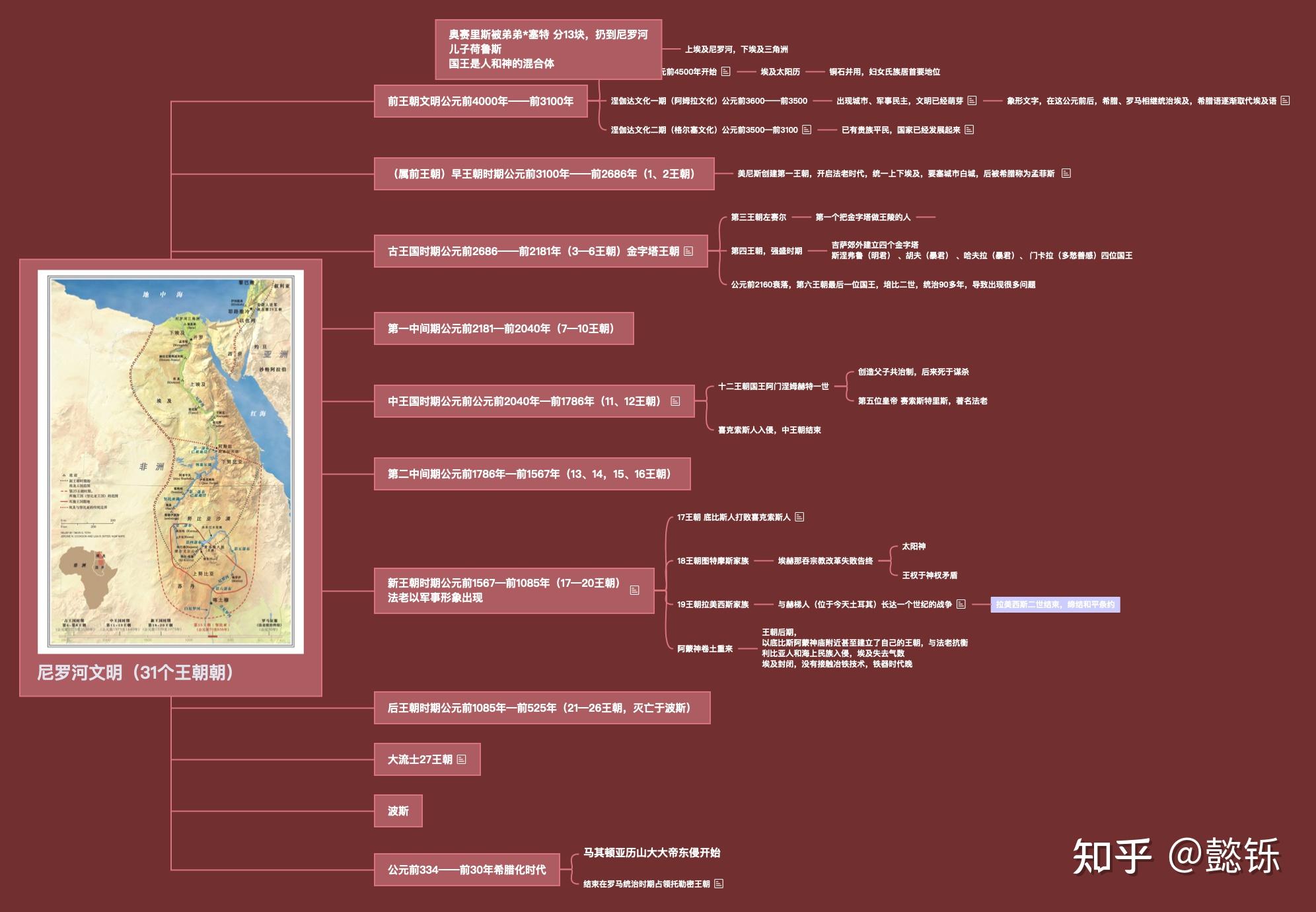
Task: Open note icon after 后被希腊称为孟菲斯
Action: click(1066, 173)
